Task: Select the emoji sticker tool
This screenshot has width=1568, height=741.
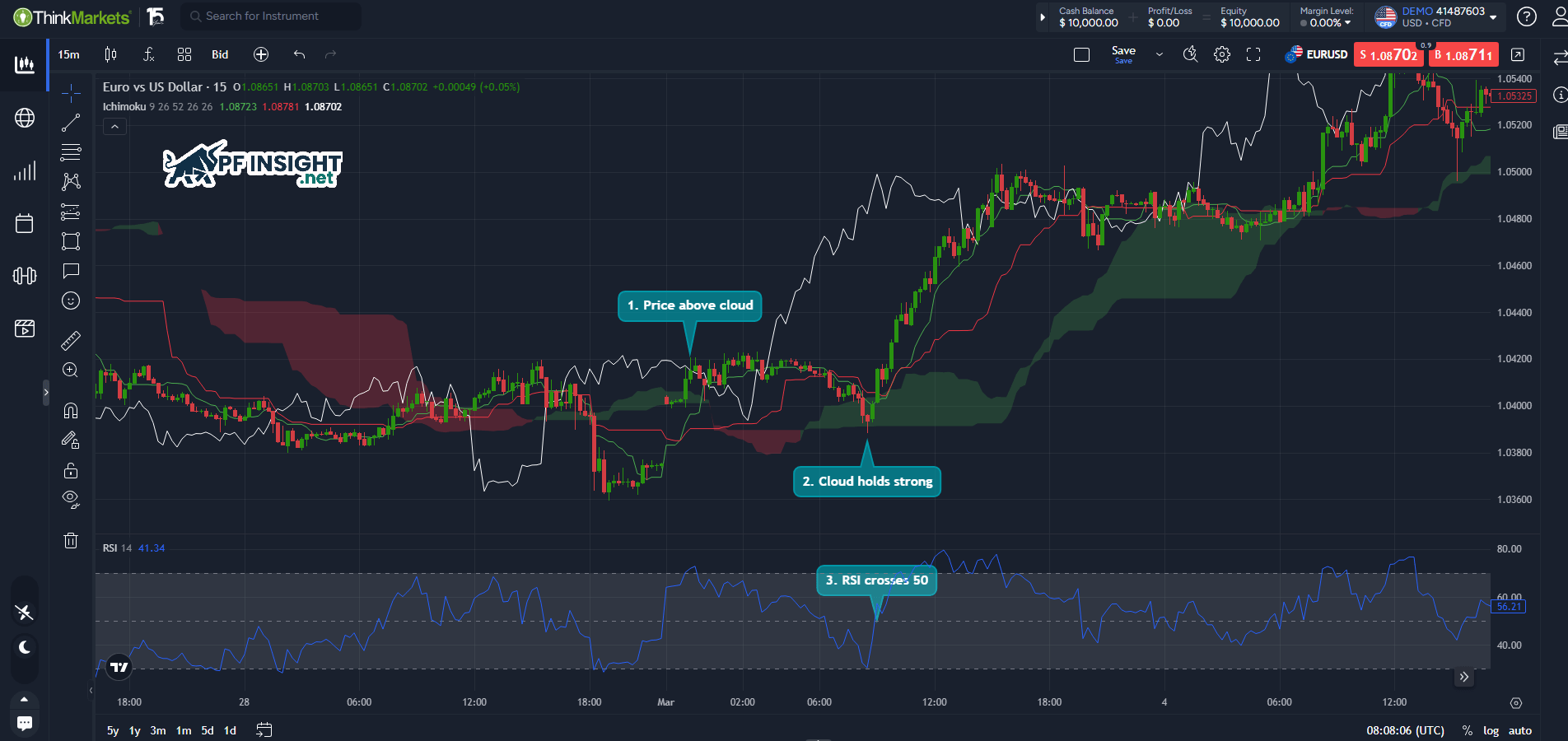Action: pos(71,301)
